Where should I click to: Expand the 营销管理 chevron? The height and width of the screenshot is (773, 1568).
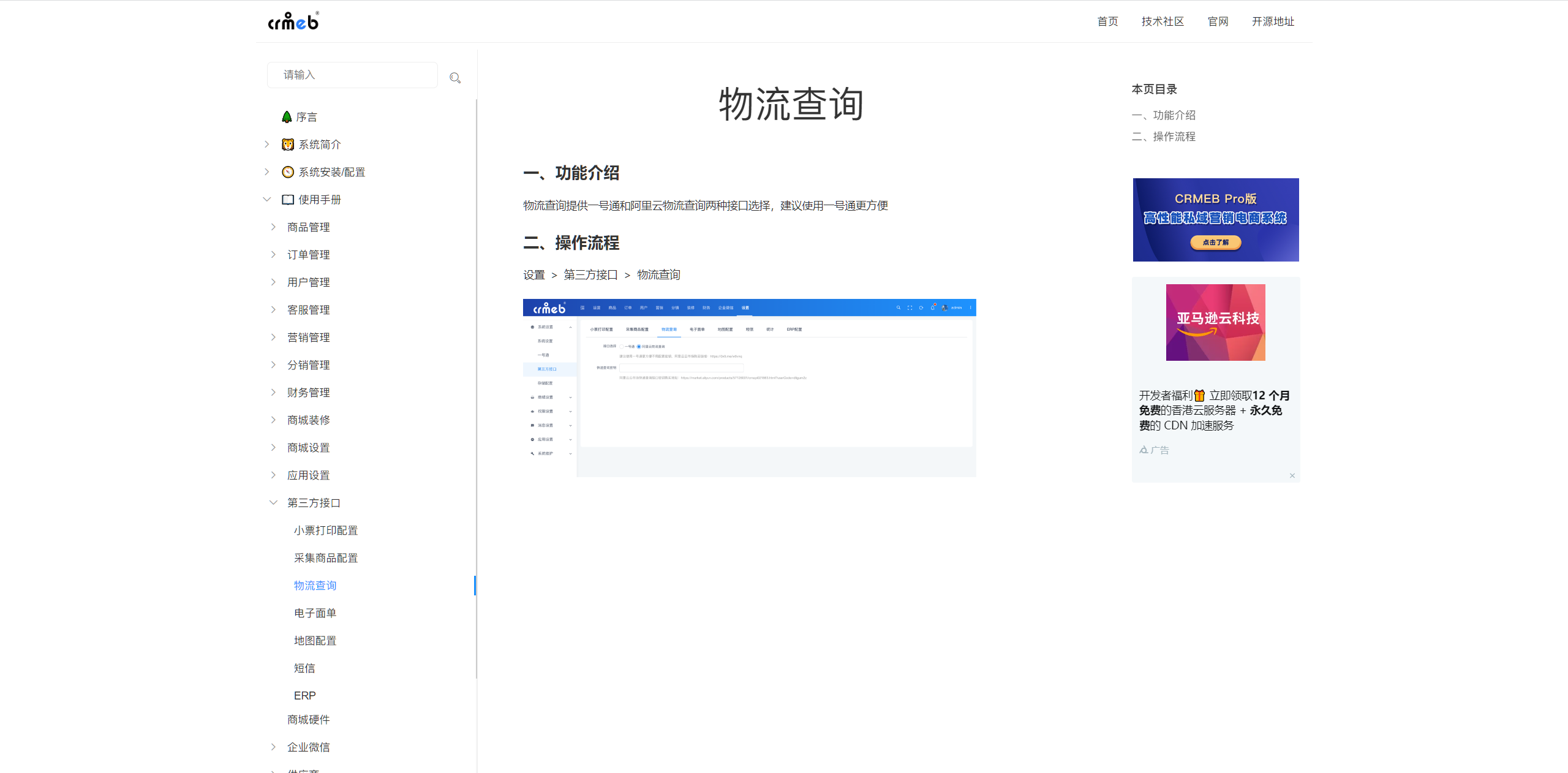[274, 337]
